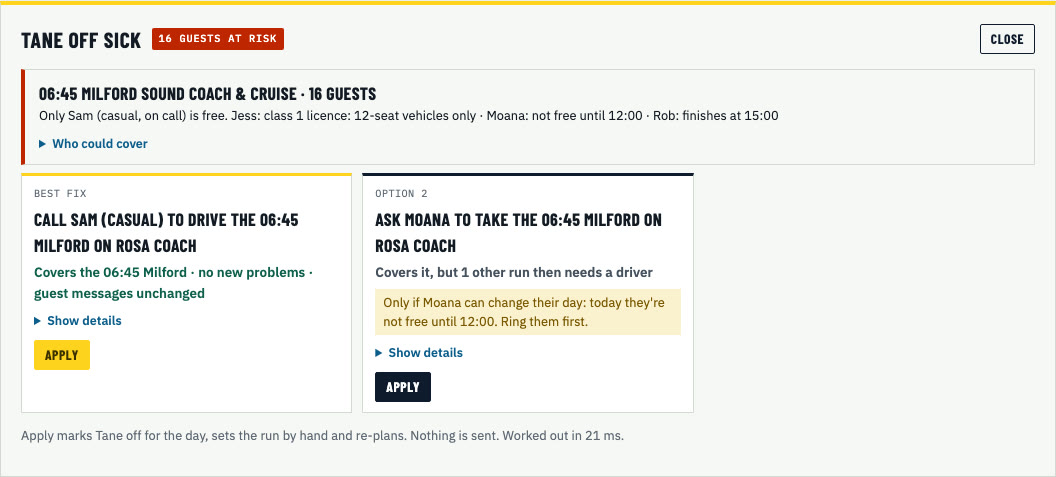Select the 'Ask Moana' option heading
The image size is (1056, 477).
coord(519,232)
